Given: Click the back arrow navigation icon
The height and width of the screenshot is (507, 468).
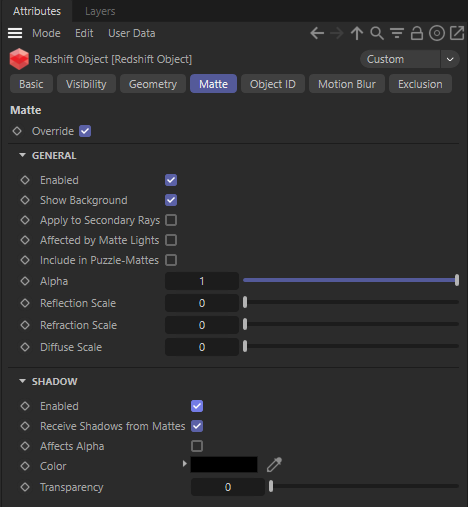Looking at the screenshot, I should [x=317, y=33].
